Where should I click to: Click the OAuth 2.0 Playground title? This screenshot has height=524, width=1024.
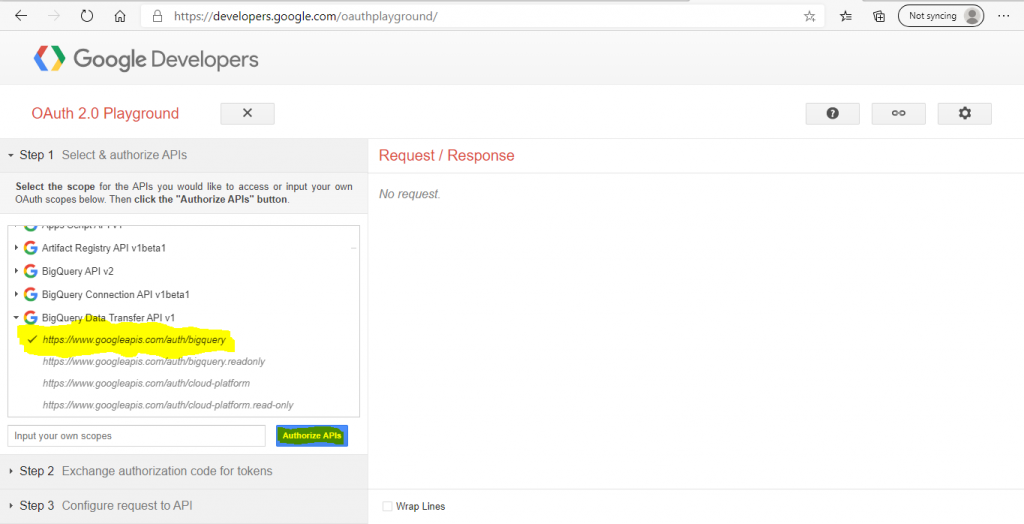click(x=105, y=114)
